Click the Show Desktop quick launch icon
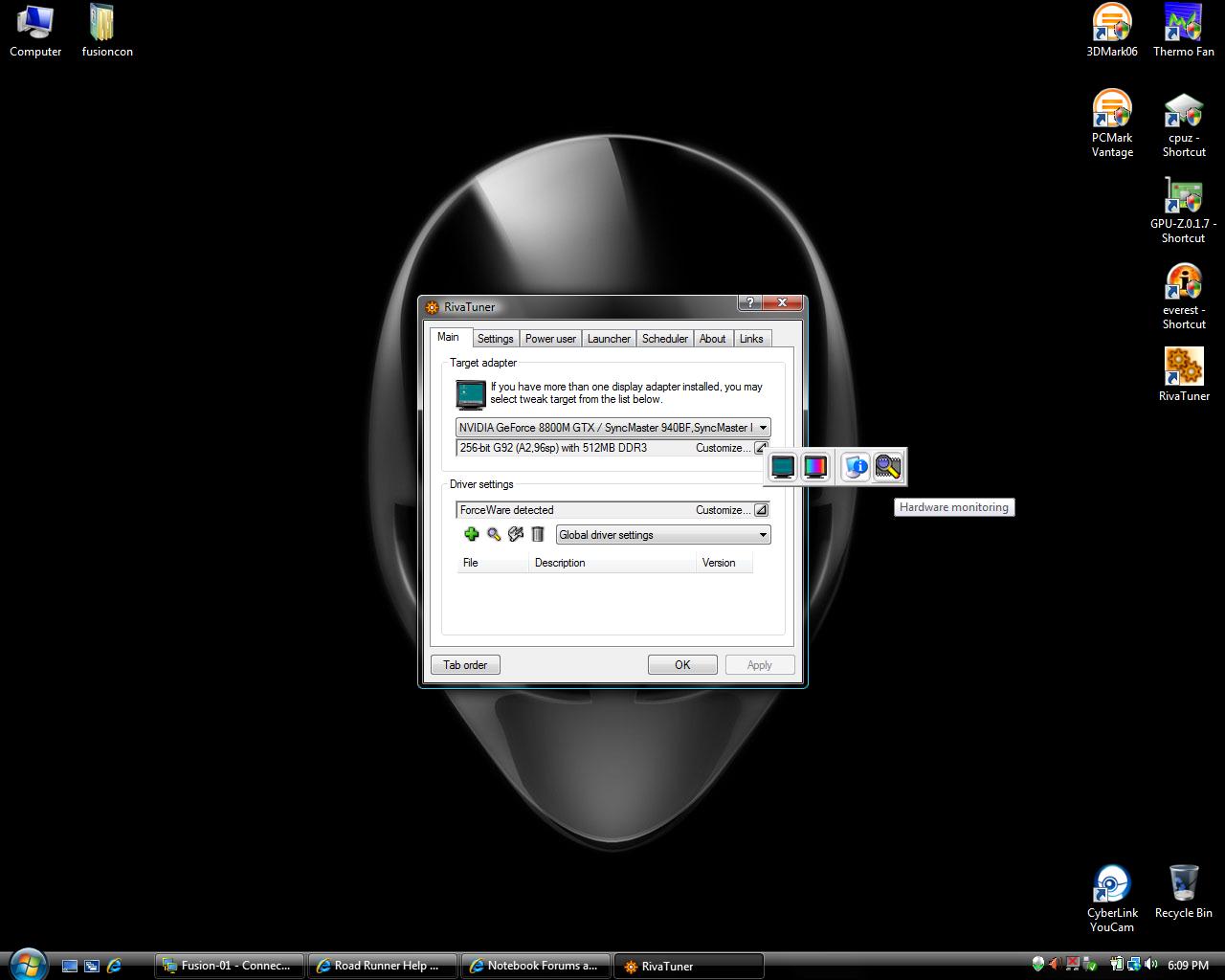 tap(70, 966)
